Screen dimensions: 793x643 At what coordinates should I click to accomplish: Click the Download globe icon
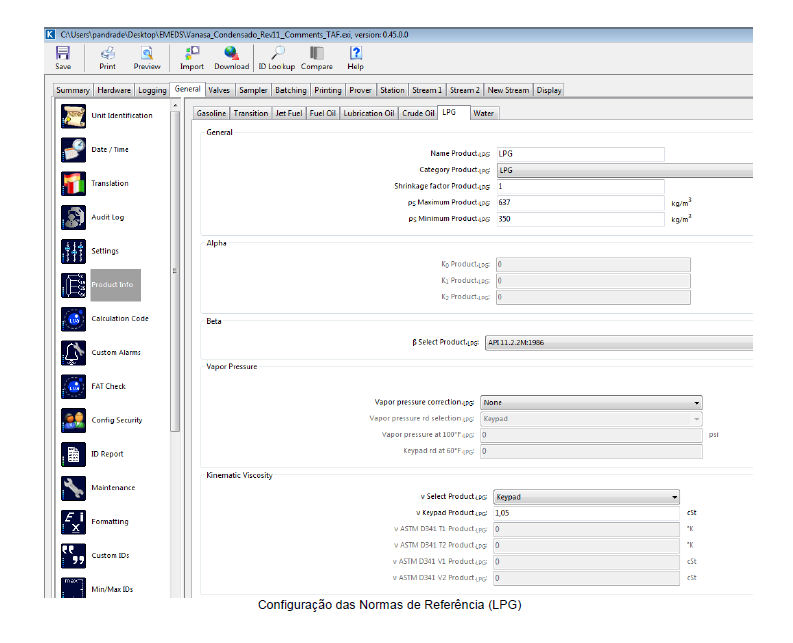231,53
